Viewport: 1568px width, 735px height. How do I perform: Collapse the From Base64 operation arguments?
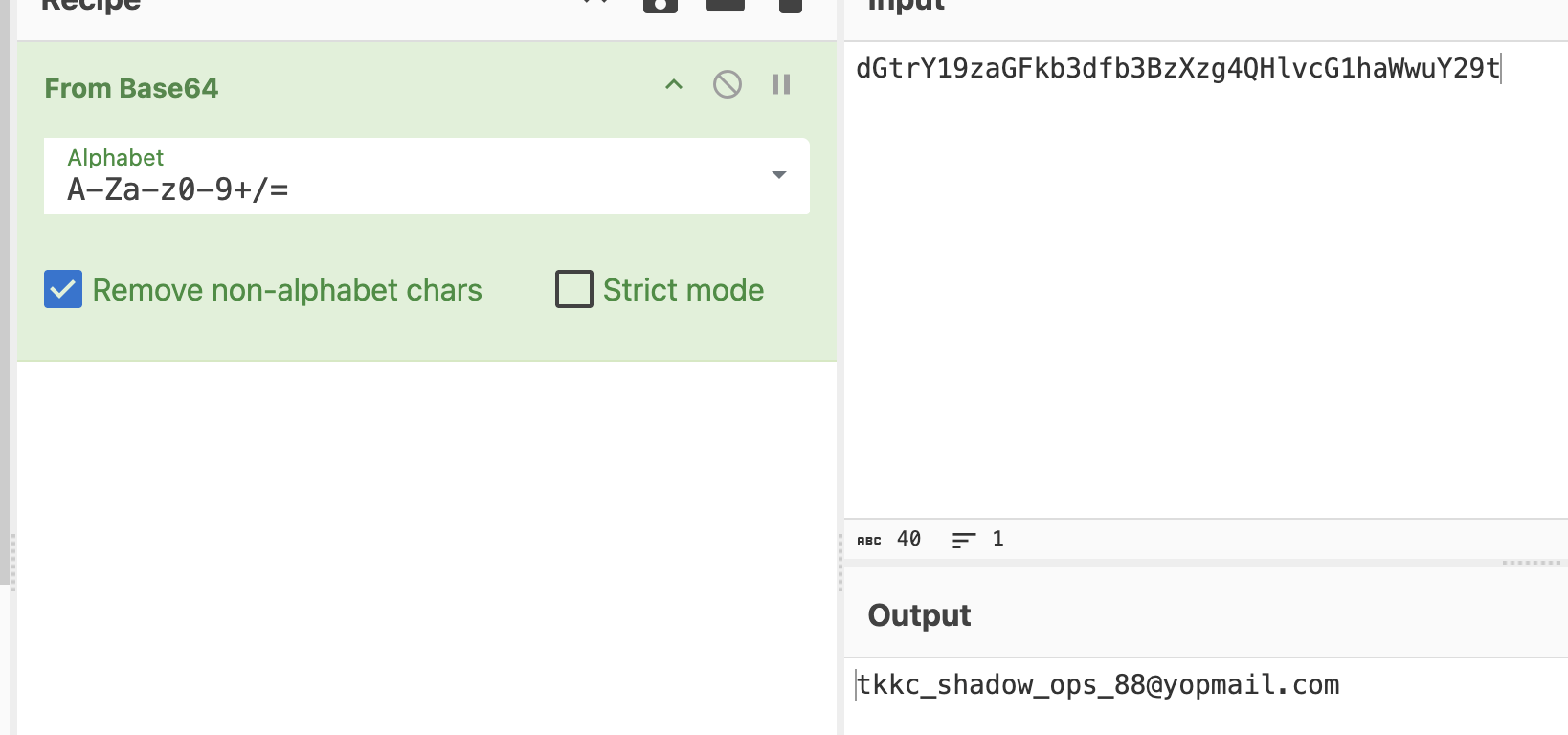click(674, 85)
